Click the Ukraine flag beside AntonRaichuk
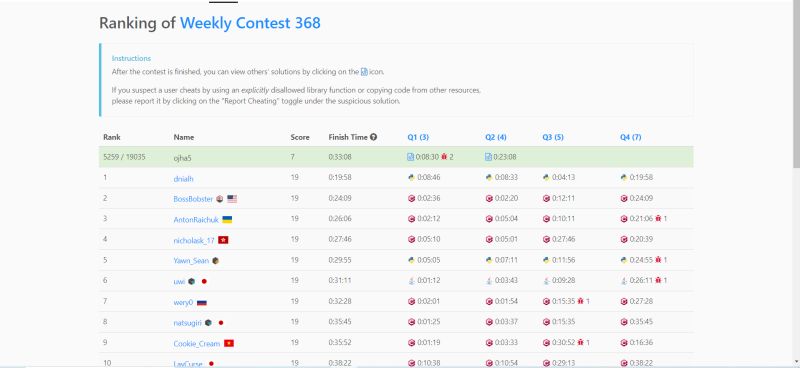The image size is (800, 368). (228, 219)
